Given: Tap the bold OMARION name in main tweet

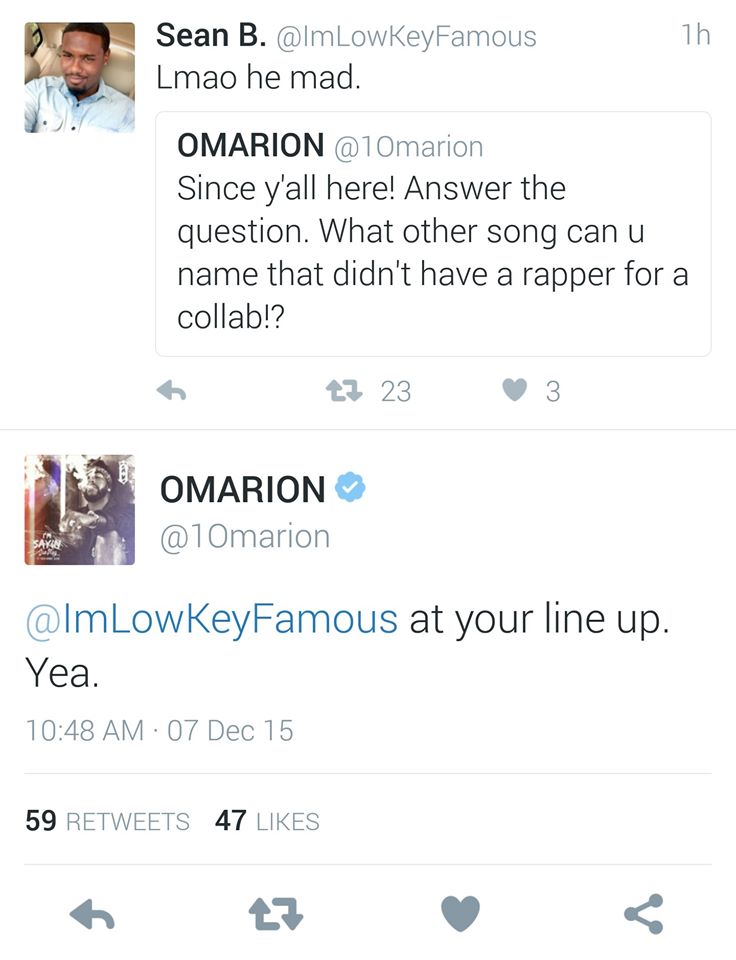Looking at the screenshot, I should 242,489.
